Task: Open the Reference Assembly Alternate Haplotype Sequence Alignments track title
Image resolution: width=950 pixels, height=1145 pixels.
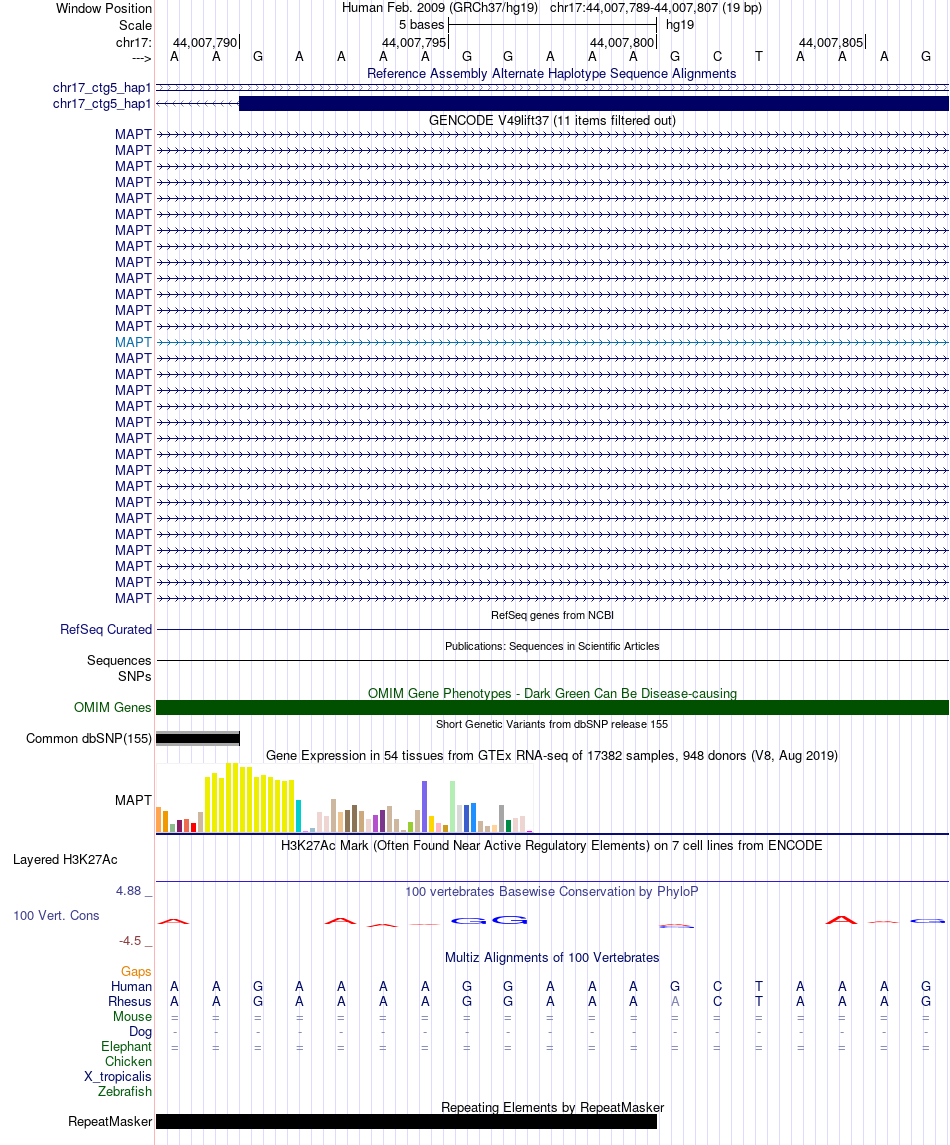Action: (551, 74)
